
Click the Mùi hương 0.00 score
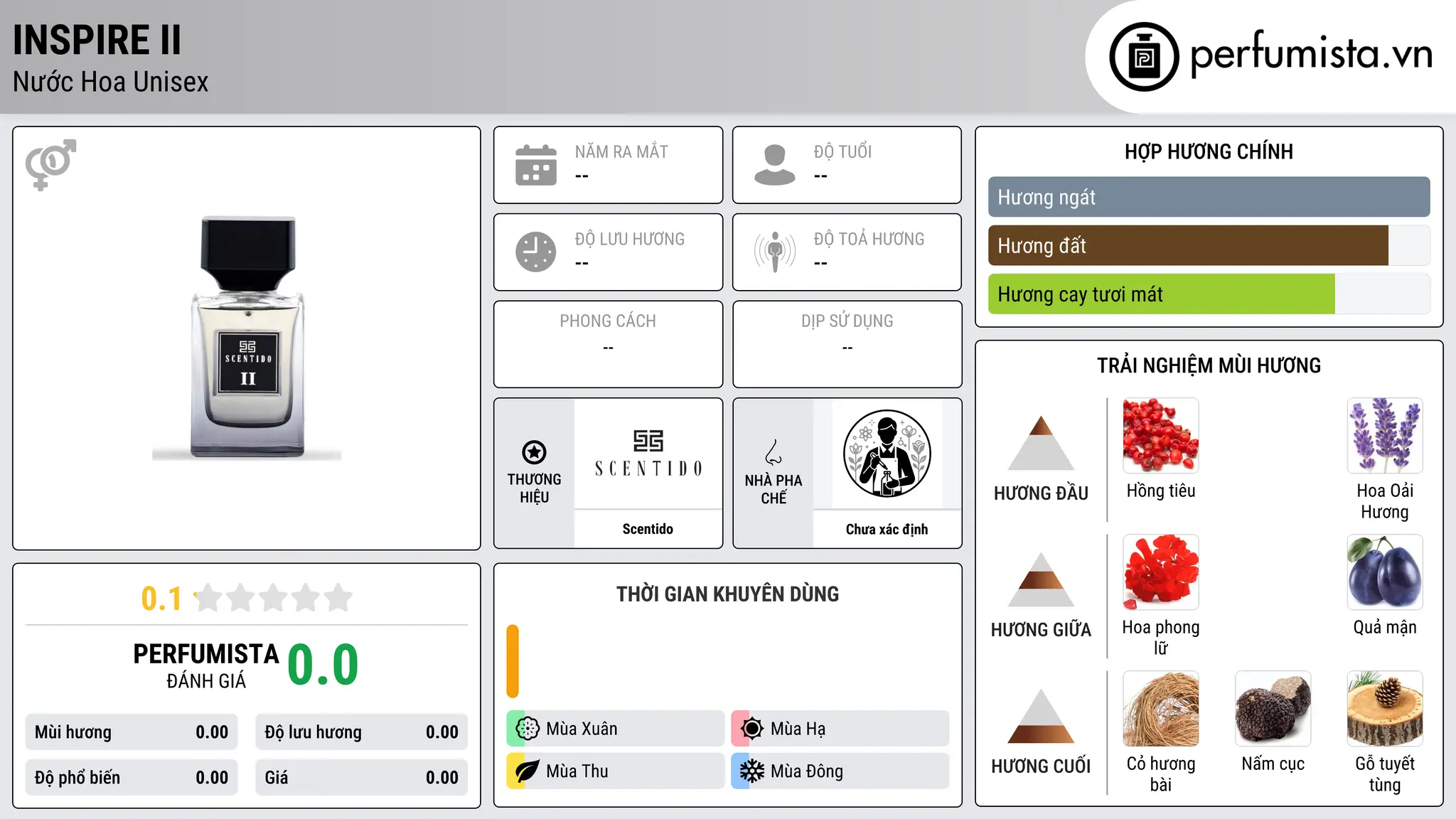(132, 732)
